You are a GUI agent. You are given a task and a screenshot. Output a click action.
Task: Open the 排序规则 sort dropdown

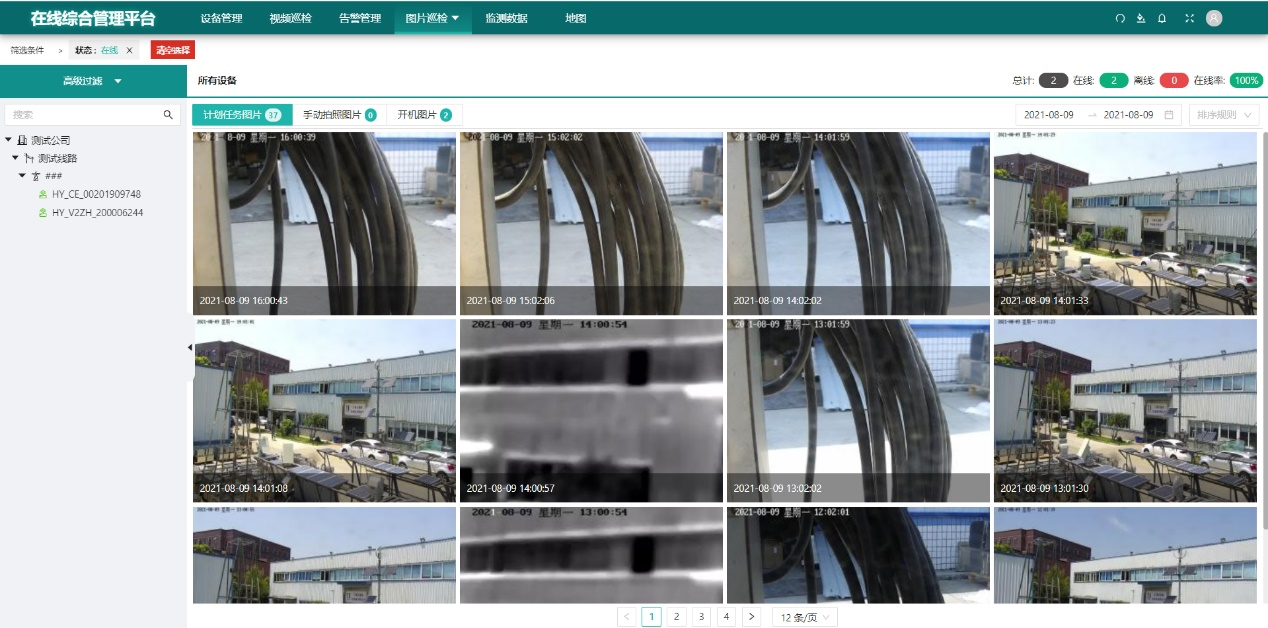tap(1223, 115)
